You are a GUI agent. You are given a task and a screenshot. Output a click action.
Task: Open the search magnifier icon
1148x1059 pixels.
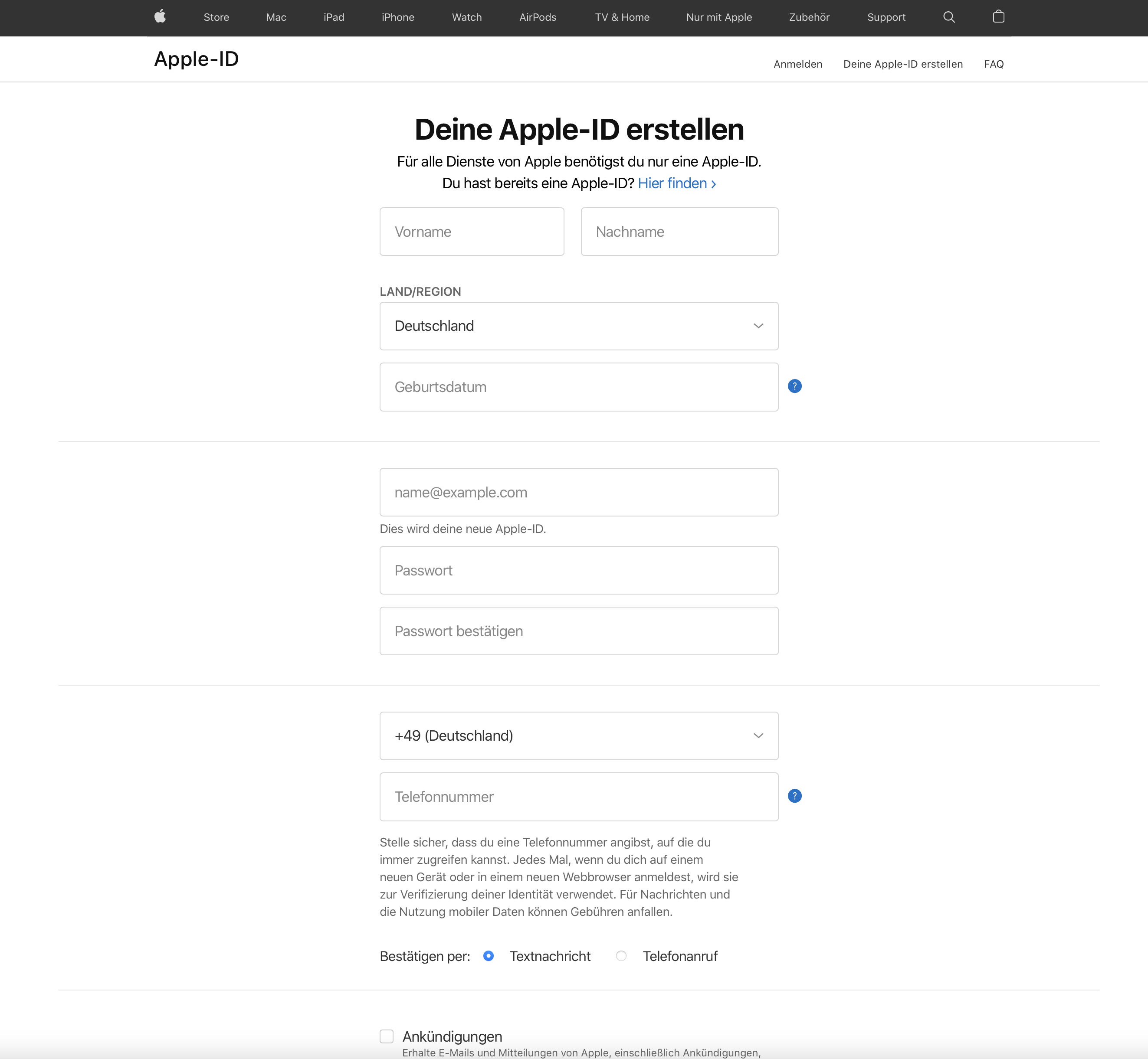pos(949,17)
